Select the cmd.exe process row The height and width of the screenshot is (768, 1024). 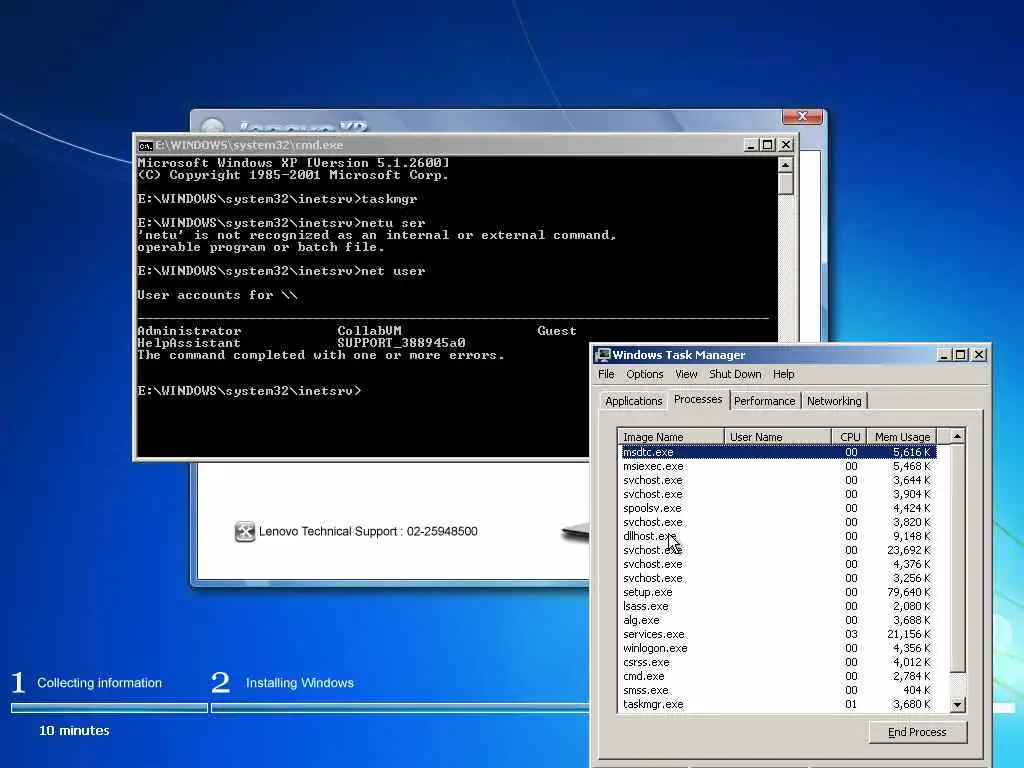click(777, 677)
